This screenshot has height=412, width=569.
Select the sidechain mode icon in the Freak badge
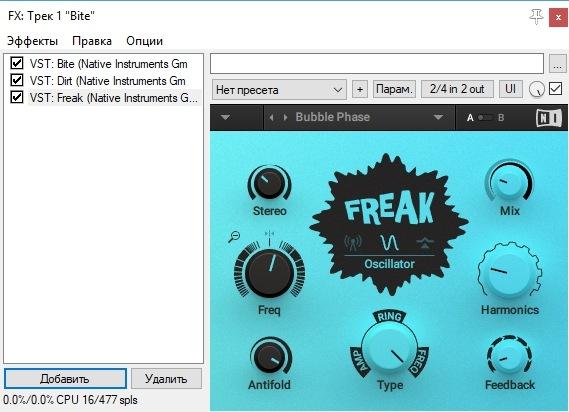click(x=424, y=243)
